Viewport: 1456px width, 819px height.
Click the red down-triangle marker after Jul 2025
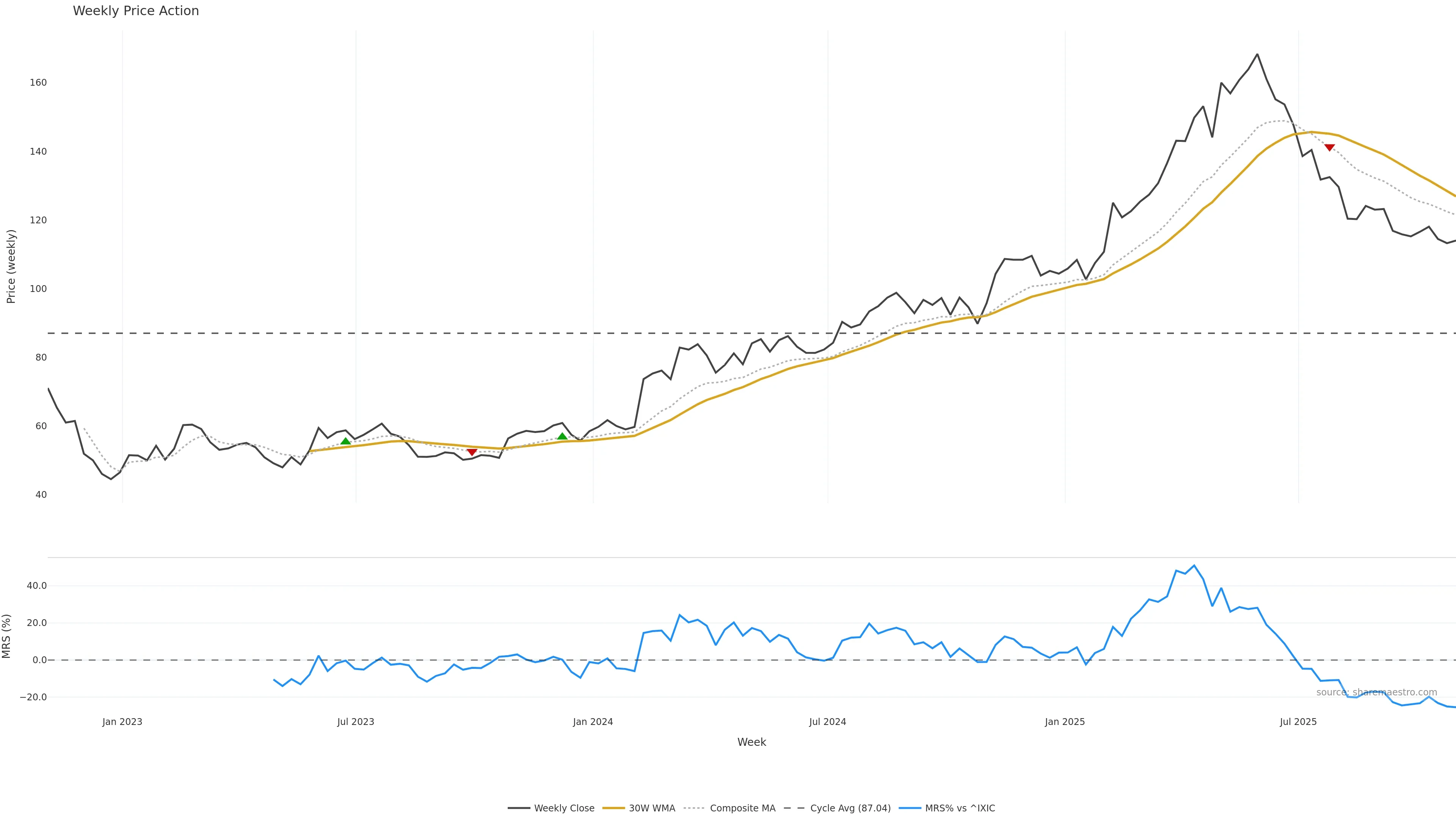(x=1329, y=147)
